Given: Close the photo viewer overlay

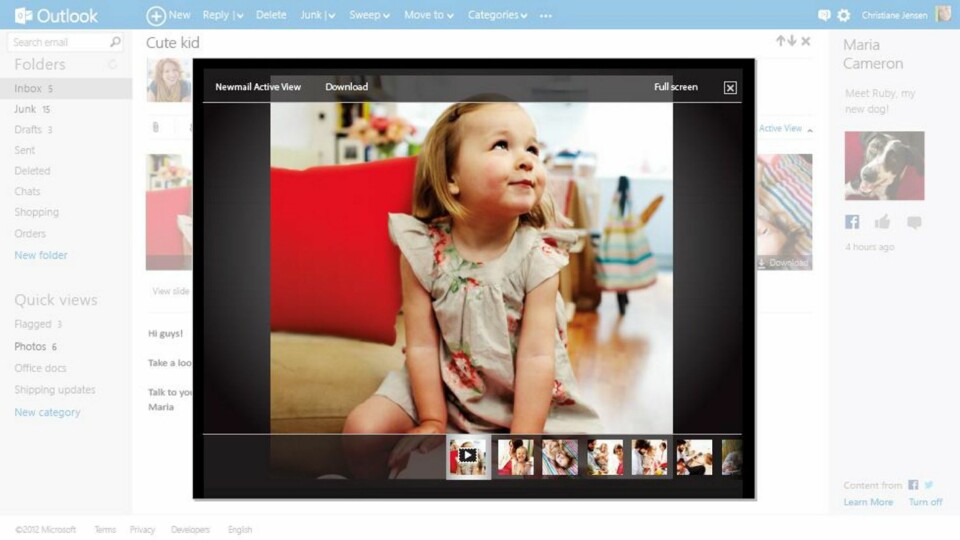Looking at the screenshot, I should point(730,88).
